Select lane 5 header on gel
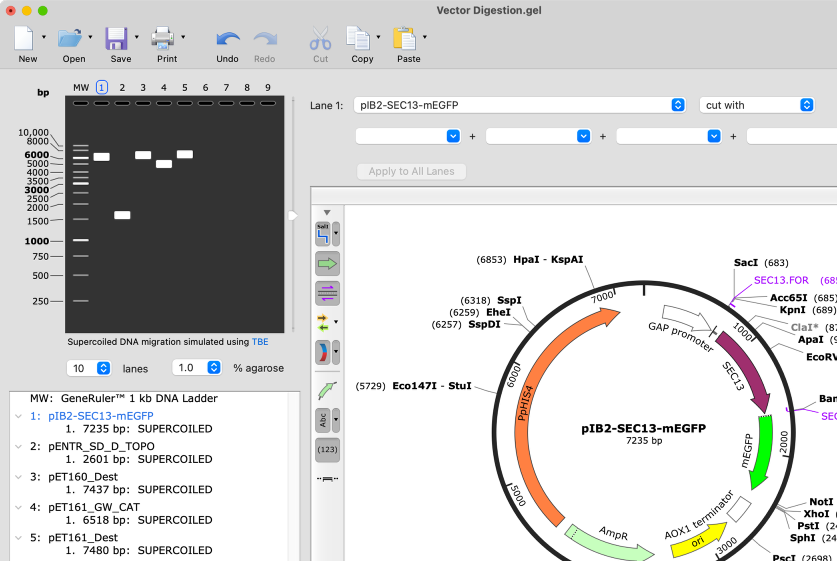Image resolution: width=837 pixels, height=561 pixels. click(x=185, y=88)
